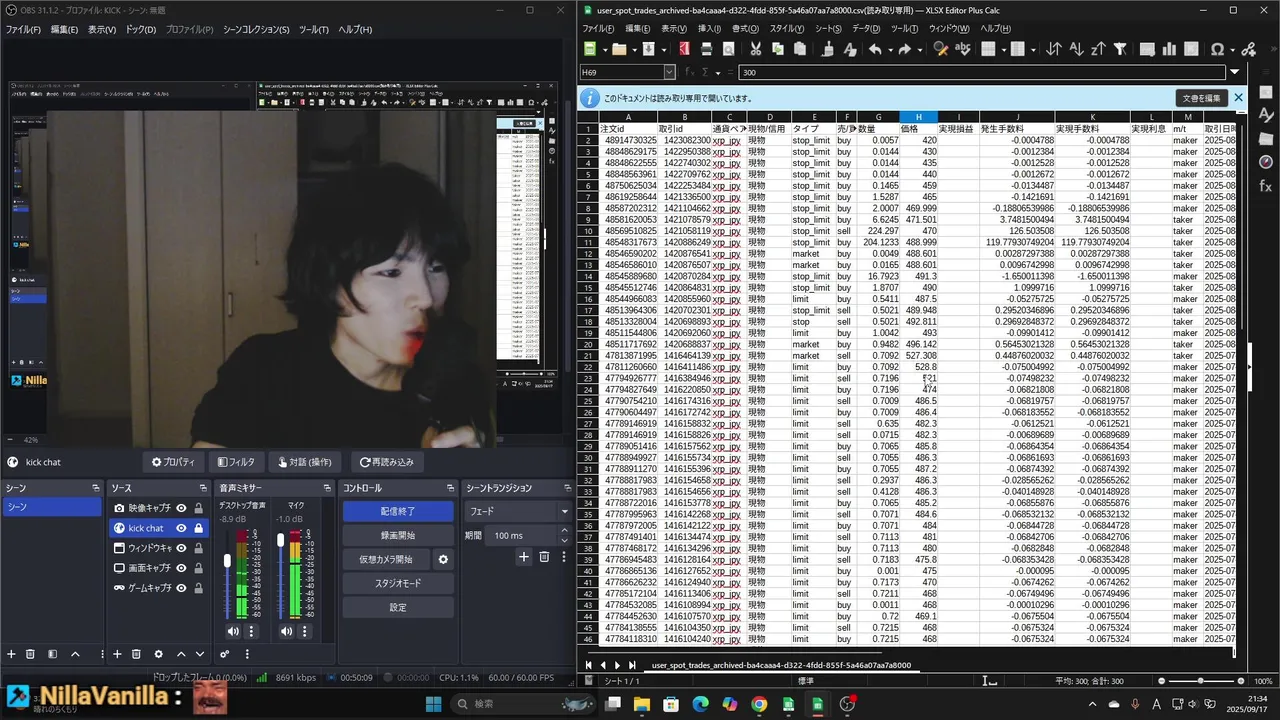1280x720 pixels.
Task: Click the Export as PDF icon
Action: pos(685,49)
